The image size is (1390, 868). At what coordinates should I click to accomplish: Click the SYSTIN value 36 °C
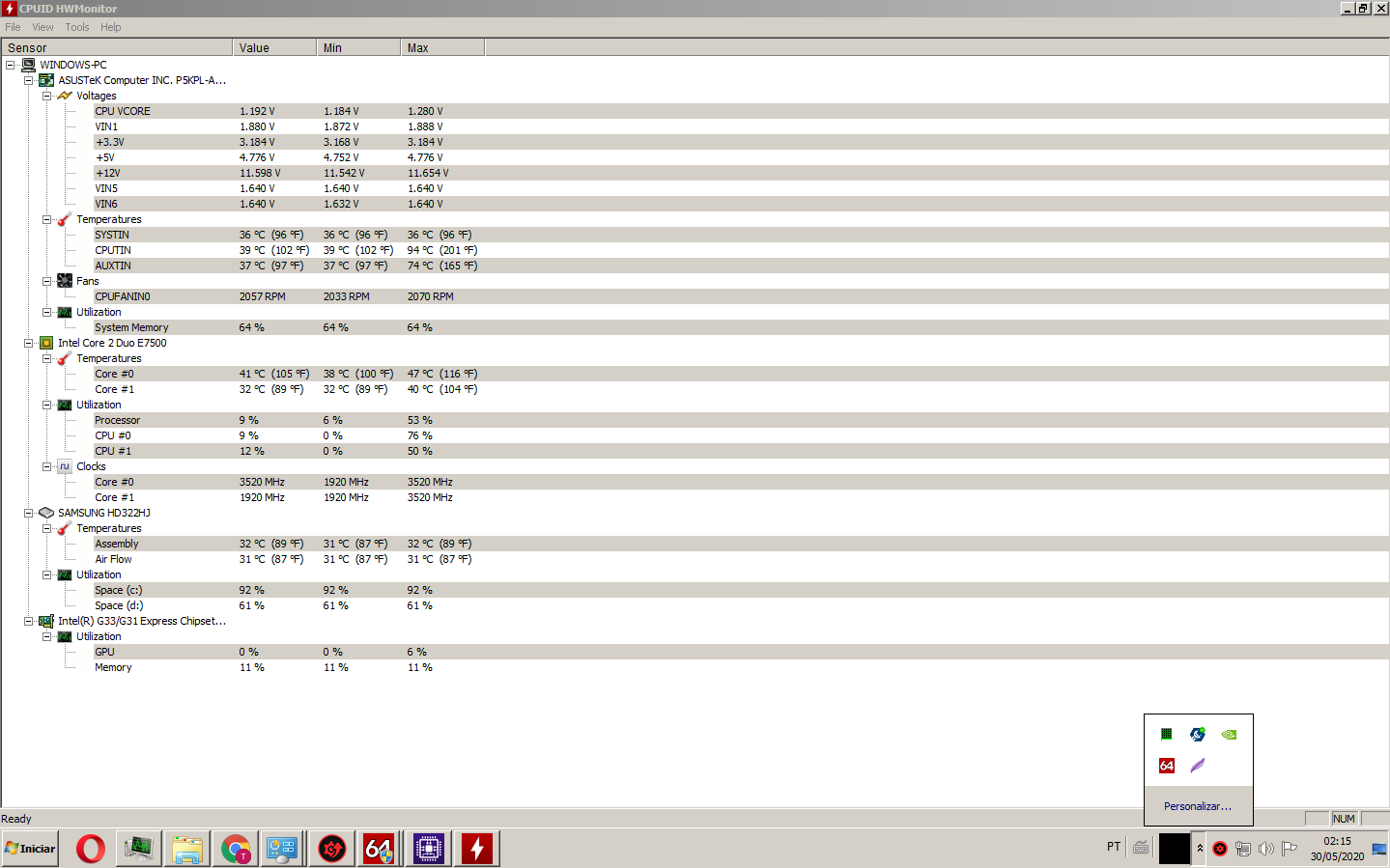[x=271, y=235]
